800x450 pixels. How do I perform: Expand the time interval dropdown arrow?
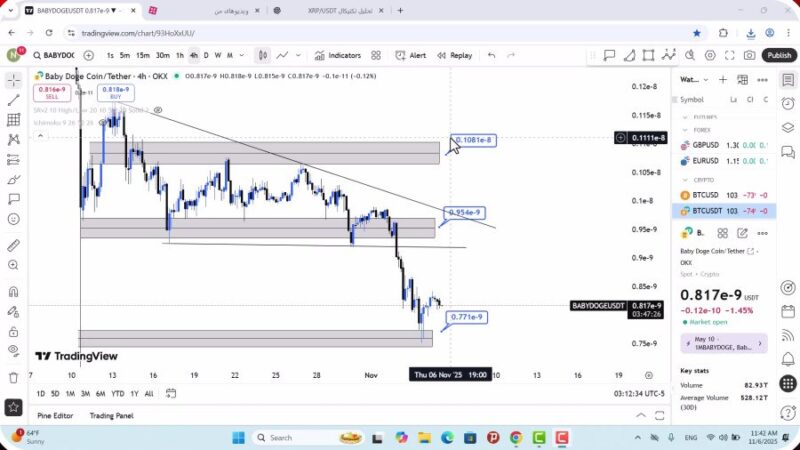[x=241, y=56]
